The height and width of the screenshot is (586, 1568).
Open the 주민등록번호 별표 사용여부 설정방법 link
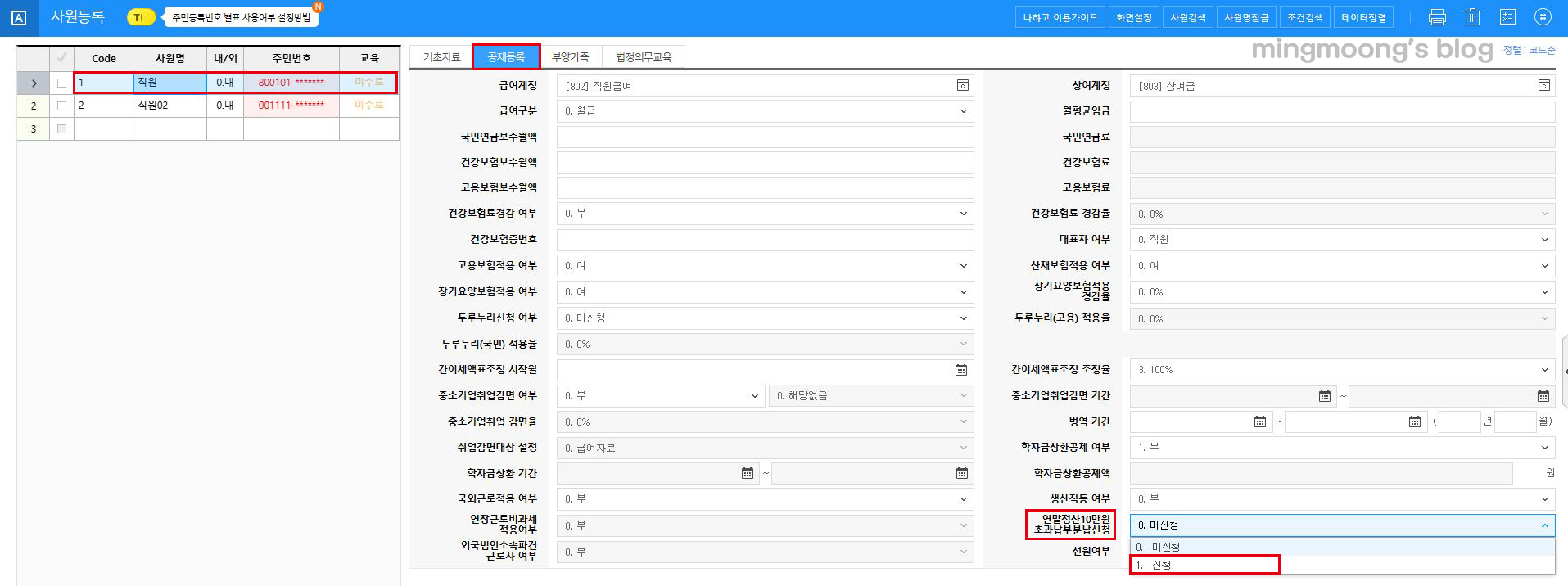pos(241,17)
